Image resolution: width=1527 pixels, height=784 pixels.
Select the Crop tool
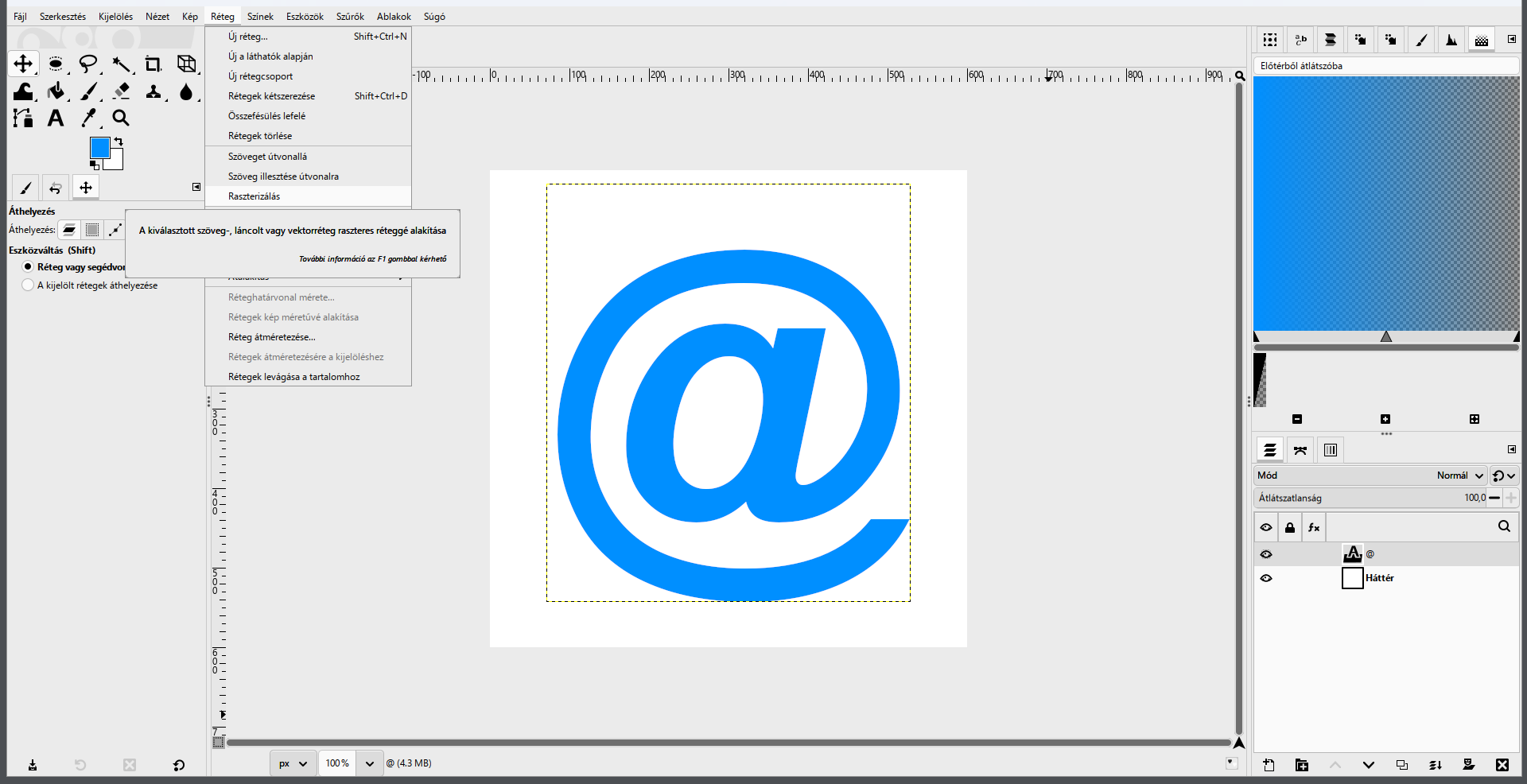[153, 64]
